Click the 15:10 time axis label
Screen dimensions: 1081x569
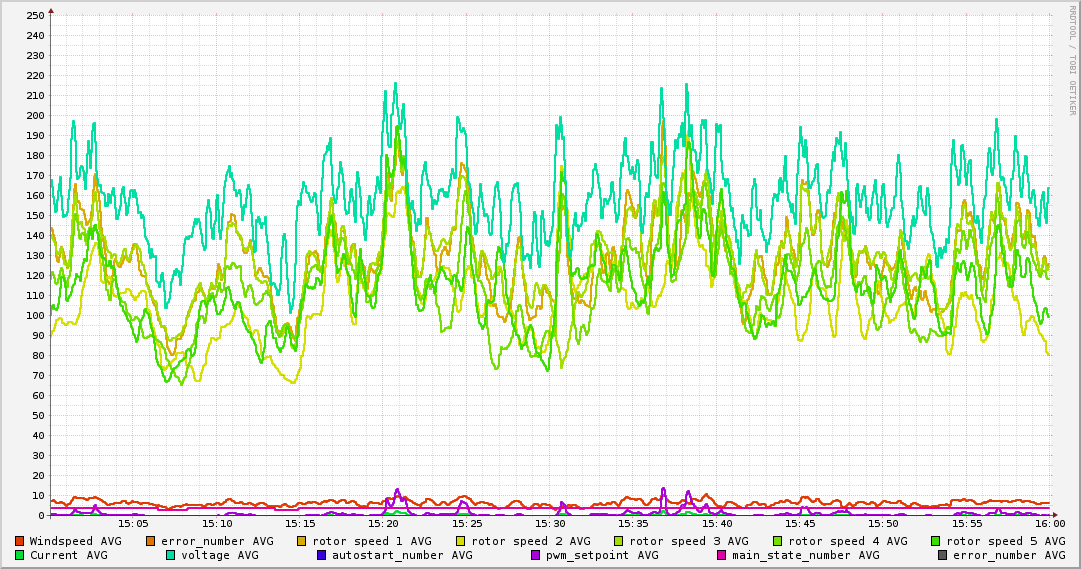(216, 524)
